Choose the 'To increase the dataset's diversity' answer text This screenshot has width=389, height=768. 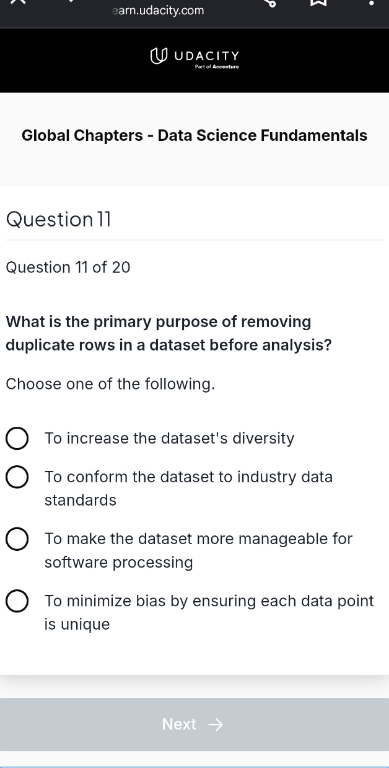click(170, 438)
